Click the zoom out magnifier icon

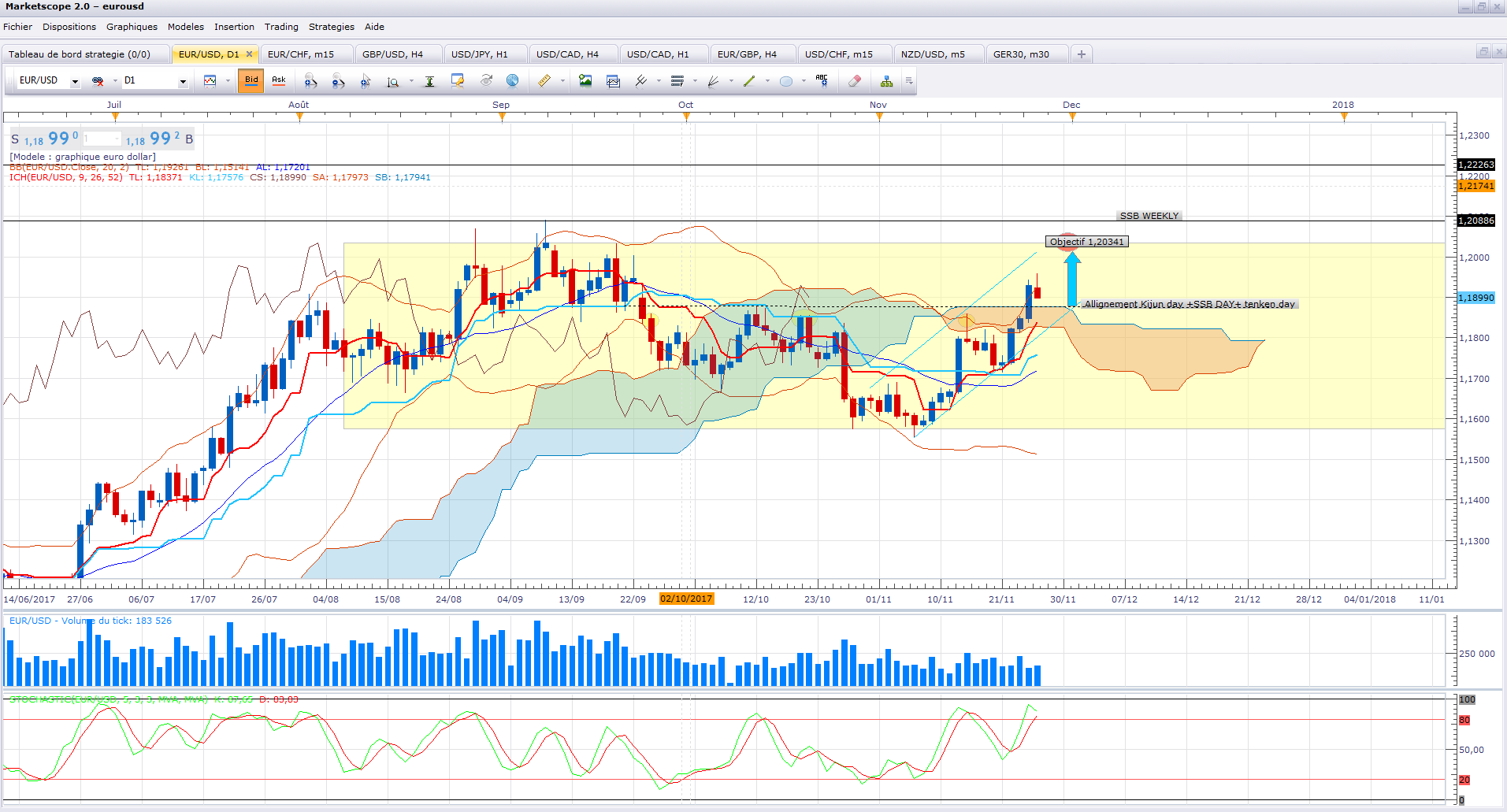pyautogui.click(x=338, y=80)
